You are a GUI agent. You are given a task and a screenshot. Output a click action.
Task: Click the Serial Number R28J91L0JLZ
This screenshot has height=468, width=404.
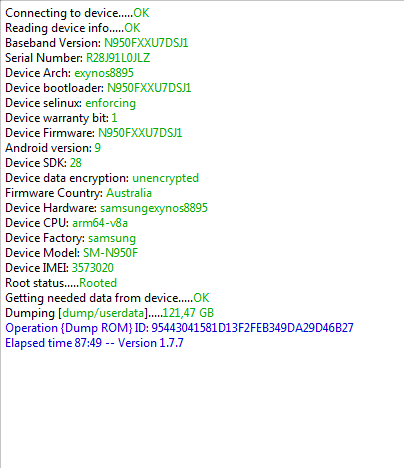click(x=118, y=58)
